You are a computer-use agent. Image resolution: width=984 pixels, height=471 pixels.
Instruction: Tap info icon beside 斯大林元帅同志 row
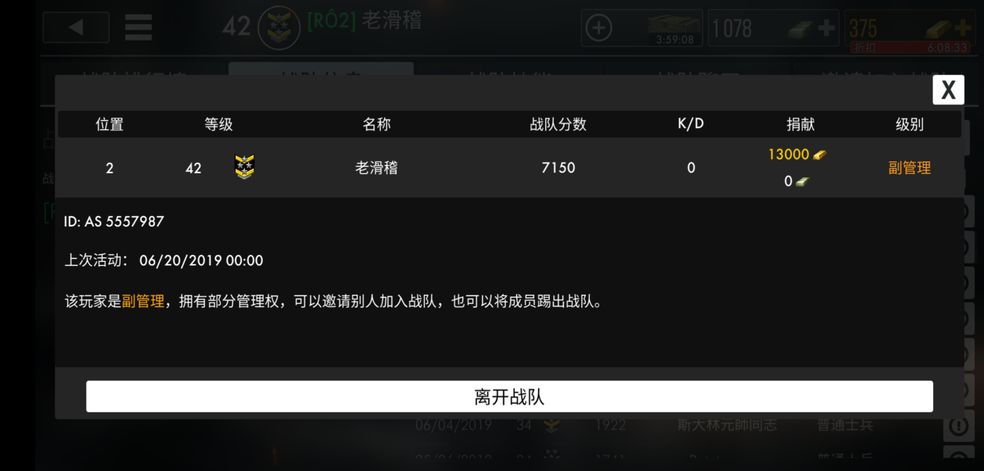(958, 427)
